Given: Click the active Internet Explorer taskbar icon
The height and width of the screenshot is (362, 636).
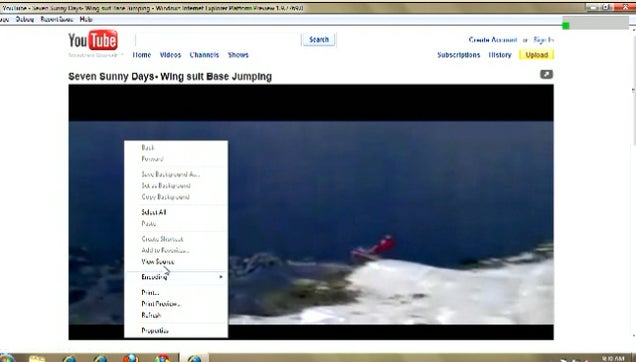Looking at the screenshot, I should (x=194, y=359).
